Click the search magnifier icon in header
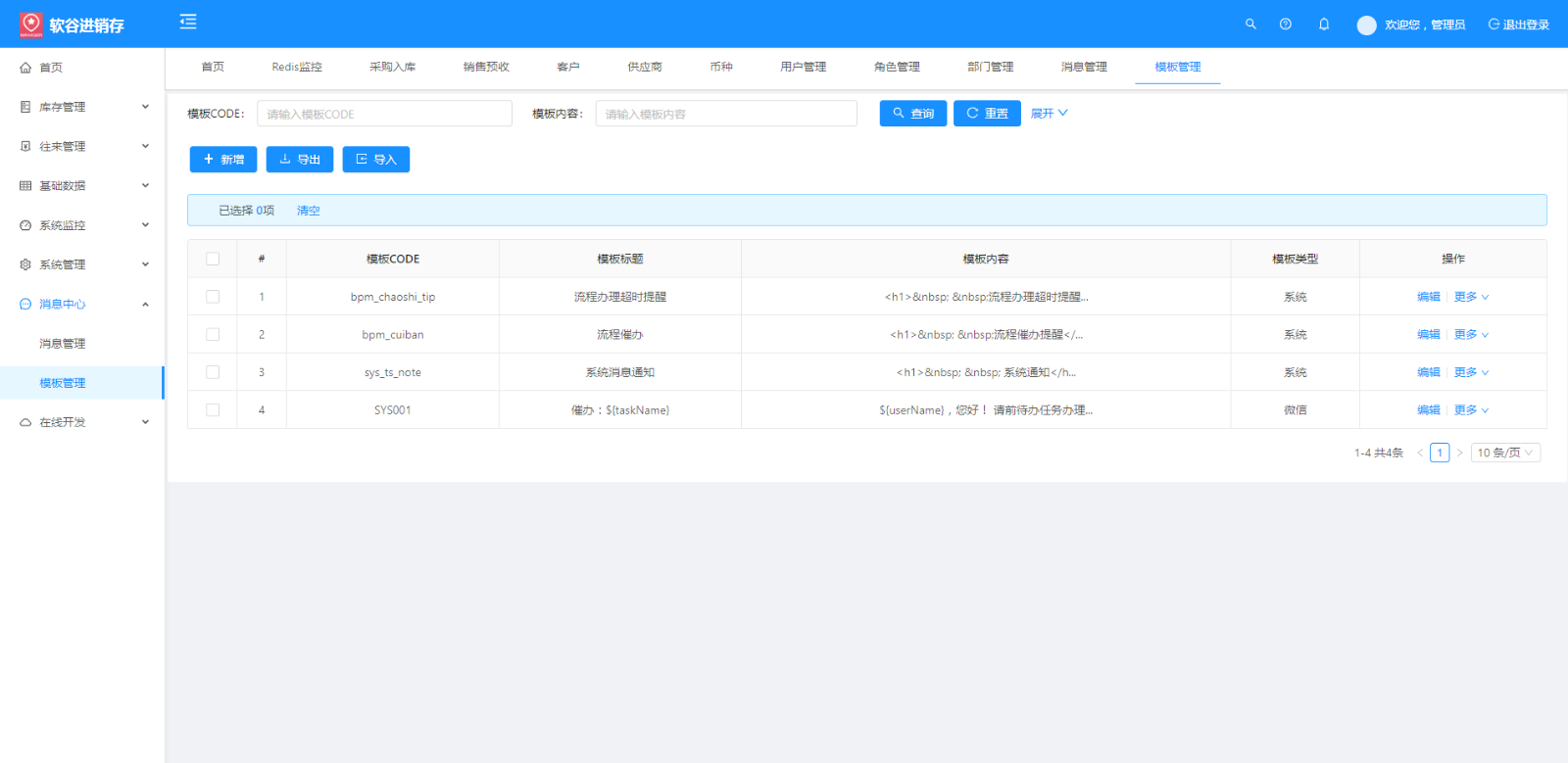Viewport: 1568px width, 763px height. point(1250,24)
